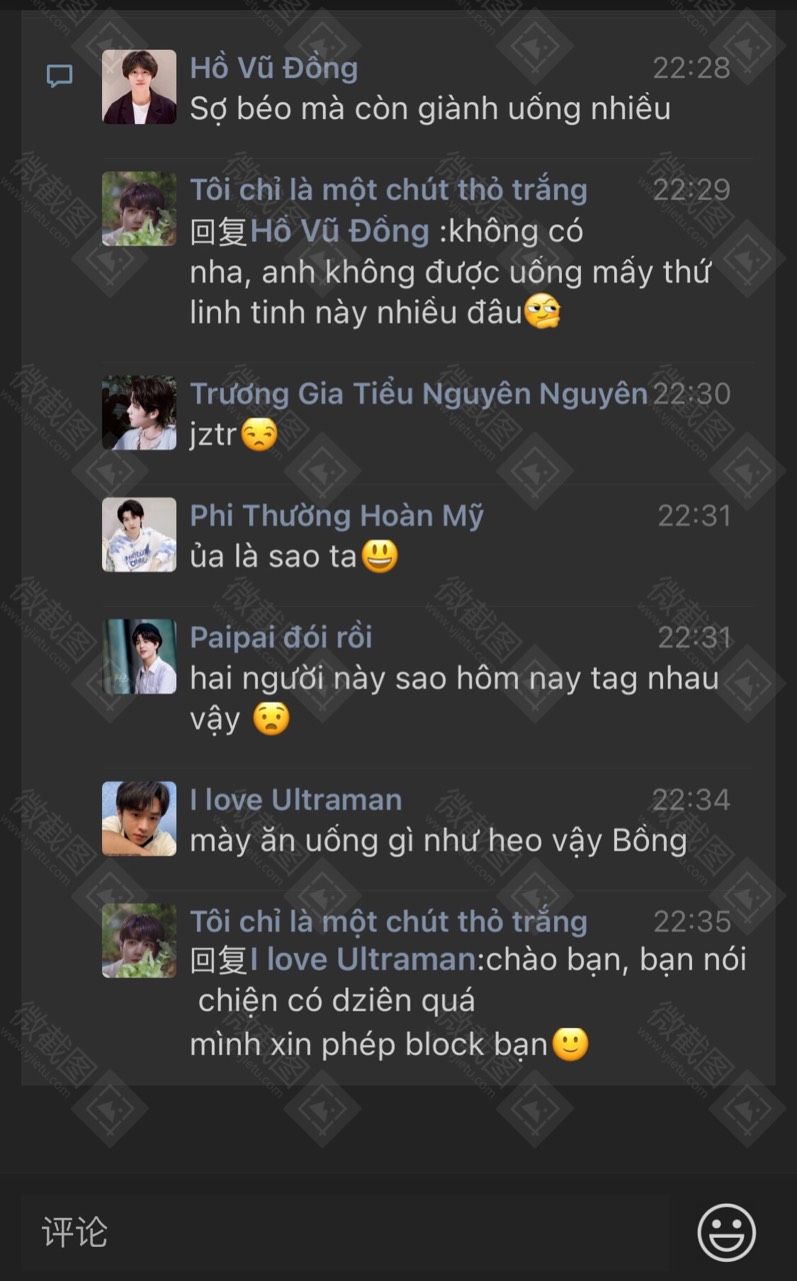Click the replied-to I love Ultraman mention

coord(362,960)
